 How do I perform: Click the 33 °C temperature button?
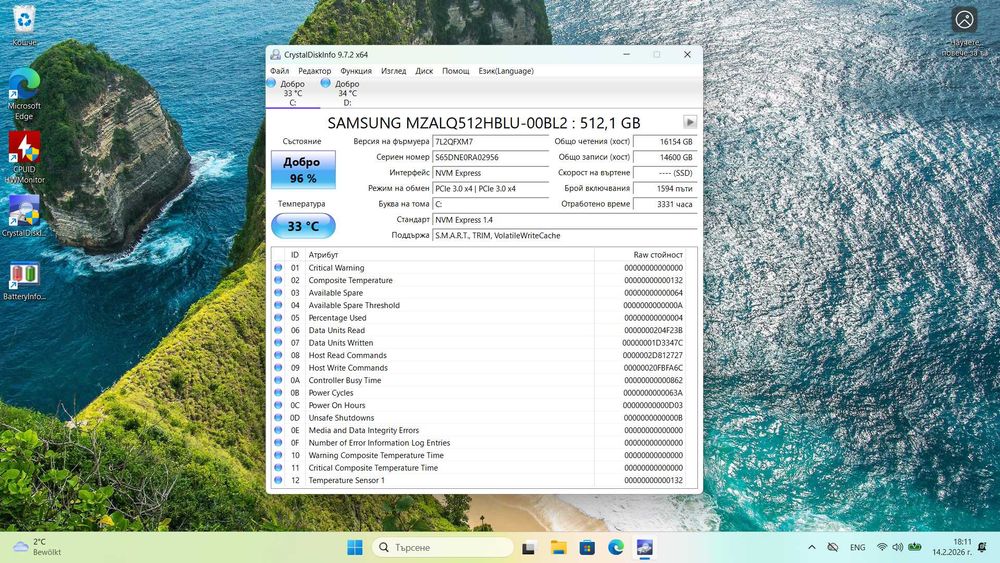303,226
